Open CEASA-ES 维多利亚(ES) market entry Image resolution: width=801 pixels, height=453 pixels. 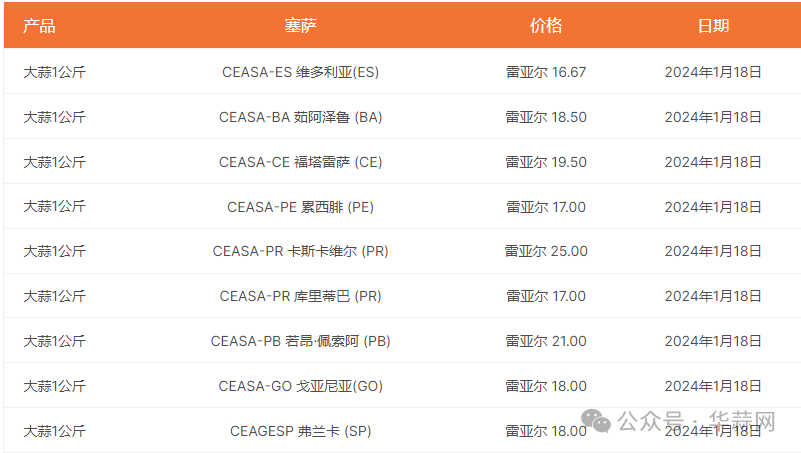point(300,72)
